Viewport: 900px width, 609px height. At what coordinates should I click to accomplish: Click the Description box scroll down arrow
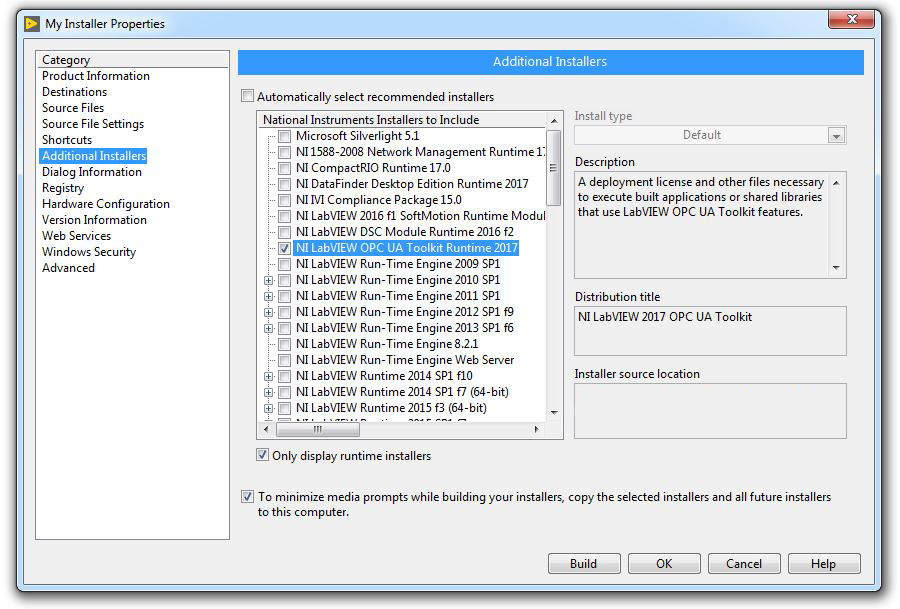tap(836, 268)
